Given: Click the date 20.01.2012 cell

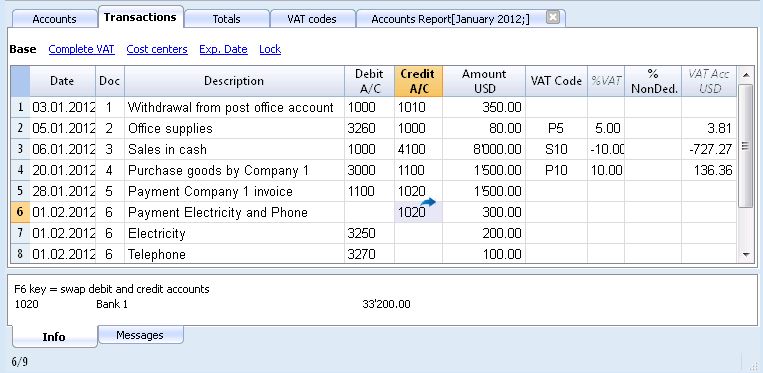Looking at the screenshot, I should 62,170.
